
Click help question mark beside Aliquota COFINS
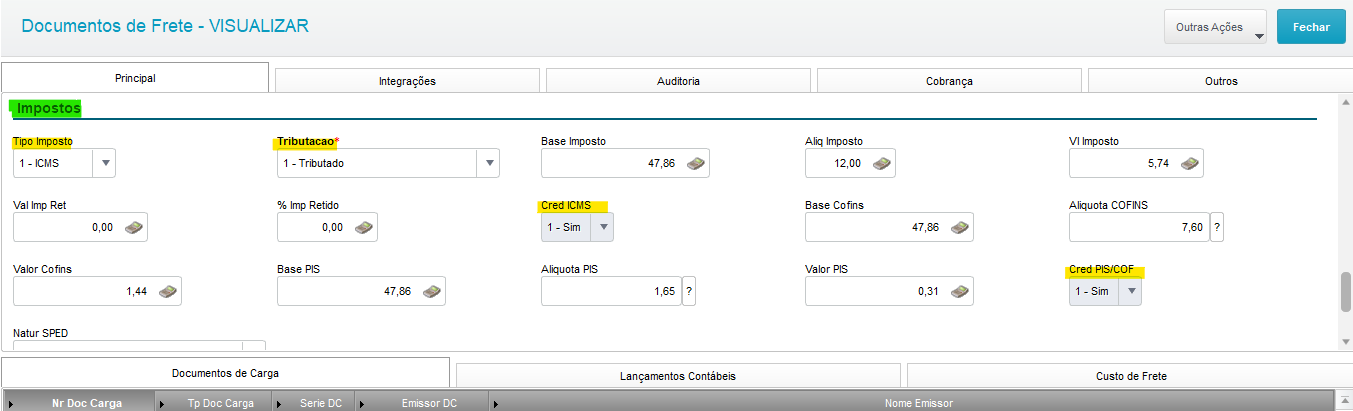click(1217, 227)
